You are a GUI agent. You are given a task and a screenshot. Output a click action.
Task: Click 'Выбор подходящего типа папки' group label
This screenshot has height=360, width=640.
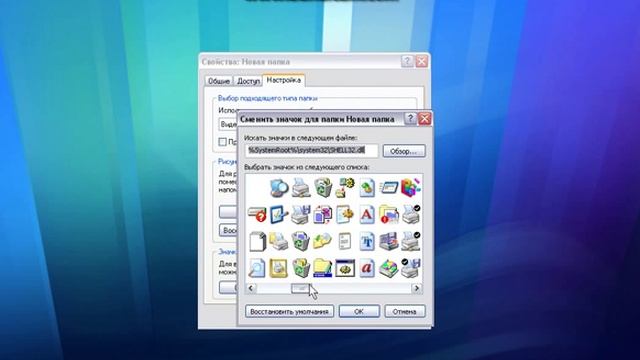pos(267,98)
